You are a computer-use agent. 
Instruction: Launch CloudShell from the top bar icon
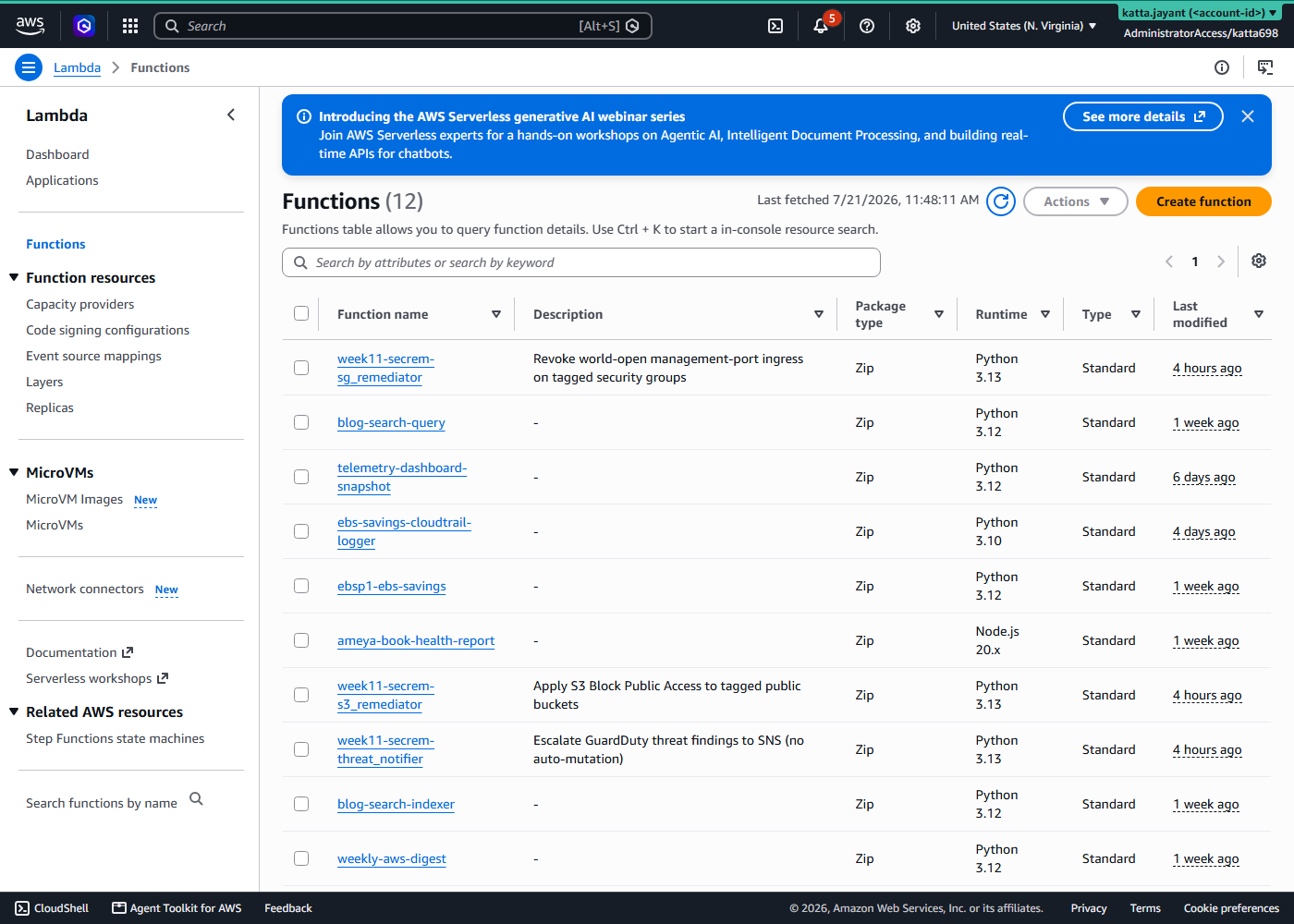[775, 26]
